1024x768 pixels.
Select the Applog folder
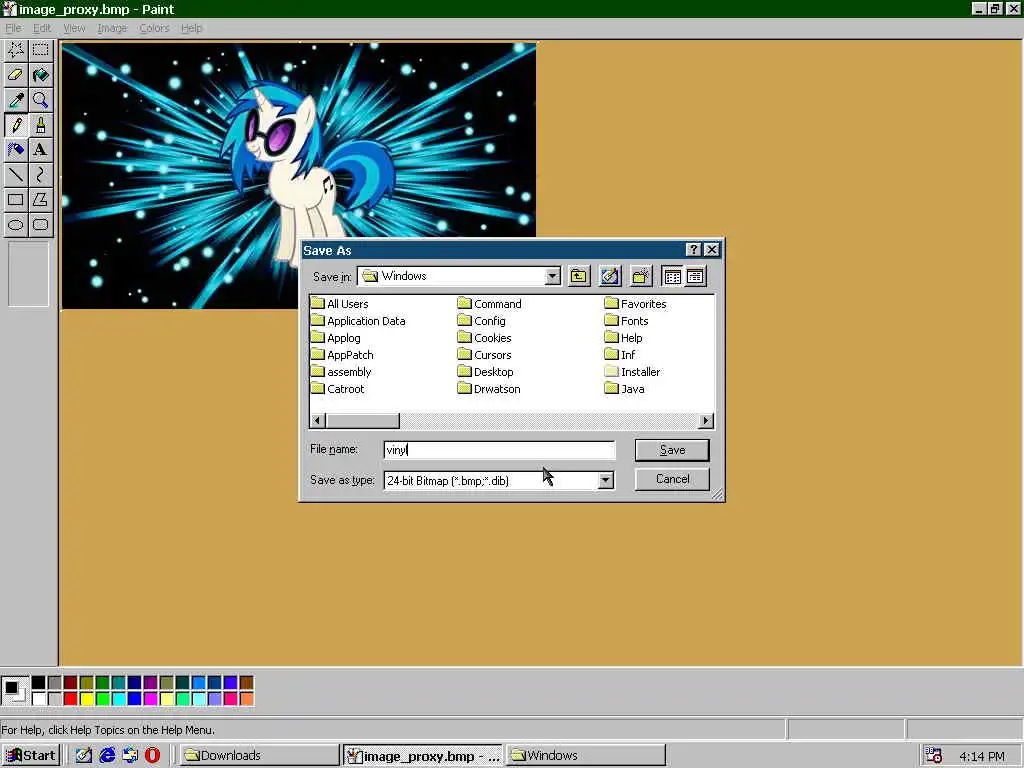click(336, 338)
